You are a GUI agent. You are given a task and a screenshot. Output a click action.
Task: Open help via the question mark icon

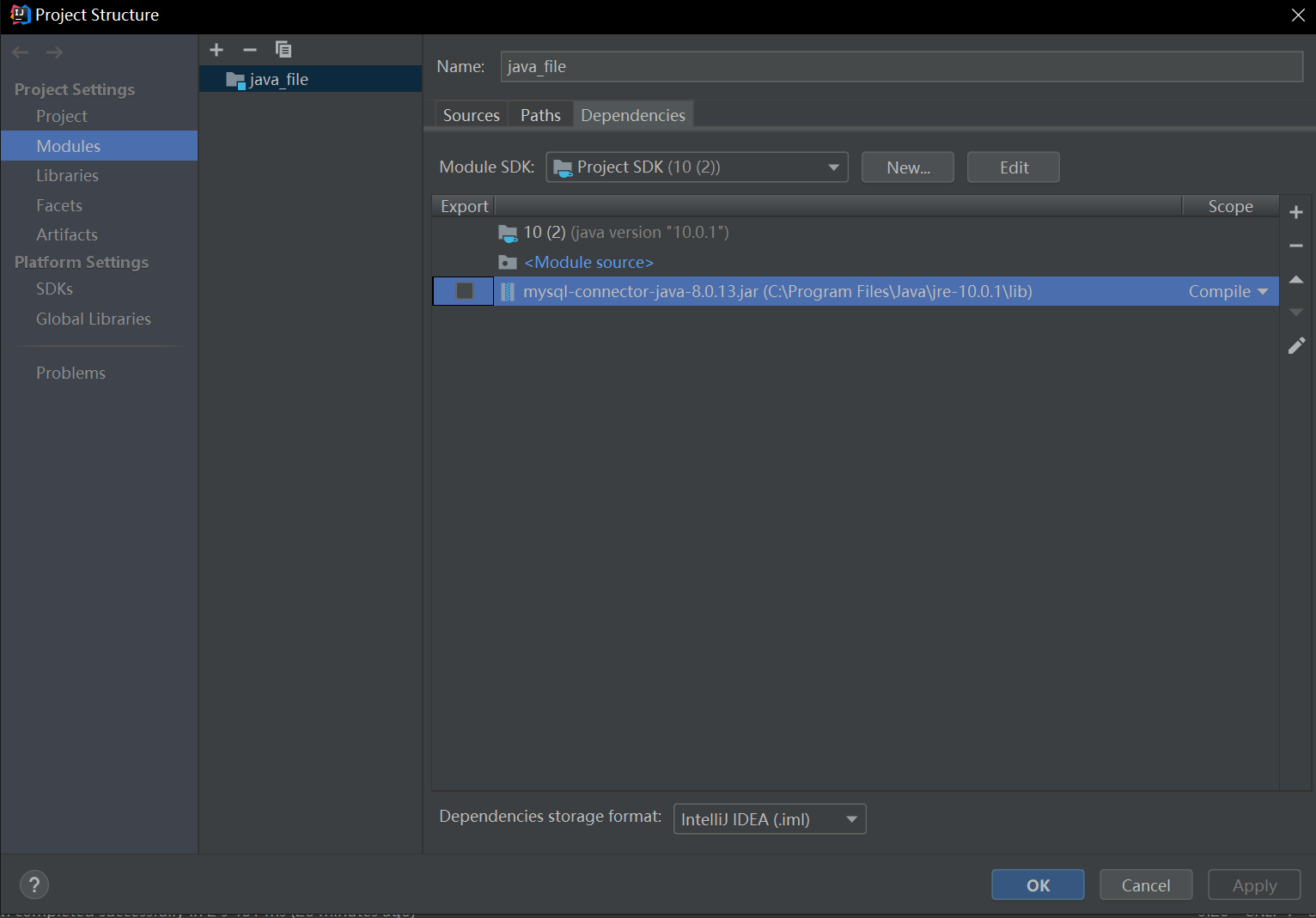click(34, 884)
